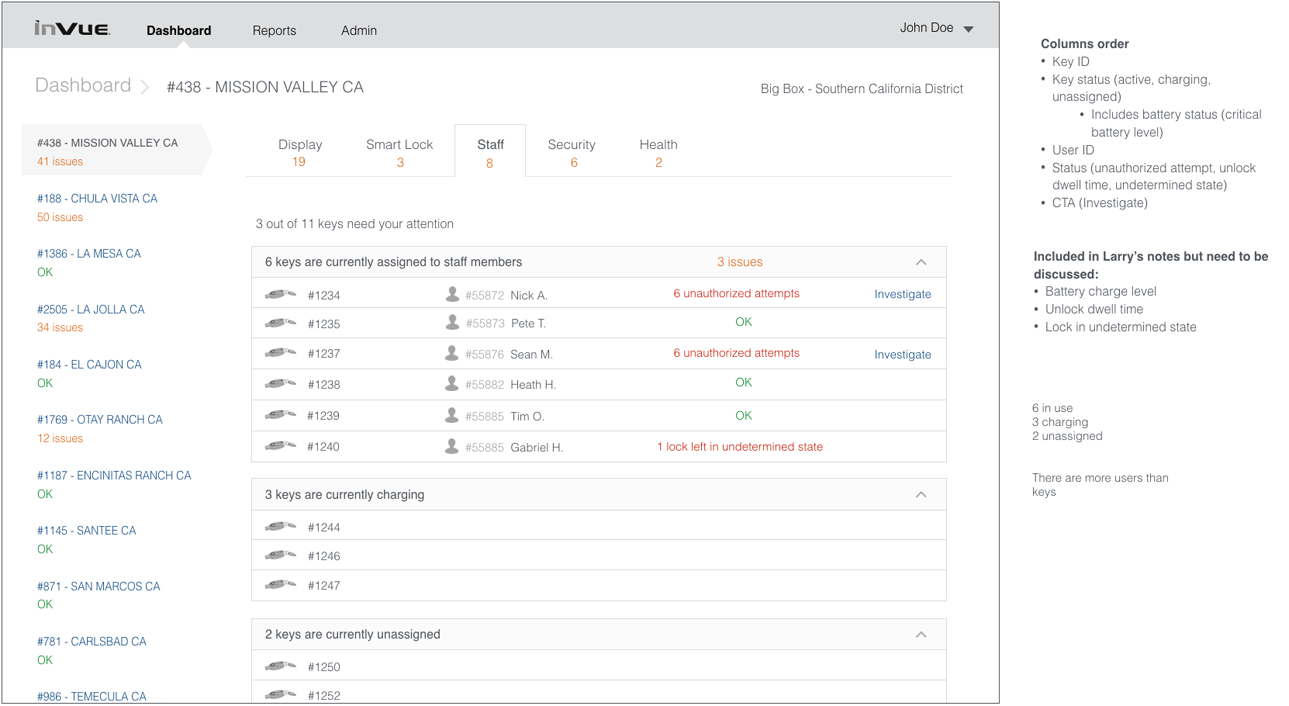Switch to the Display tab
This screenshot has height=706, width=1289.
pos(300,152)
